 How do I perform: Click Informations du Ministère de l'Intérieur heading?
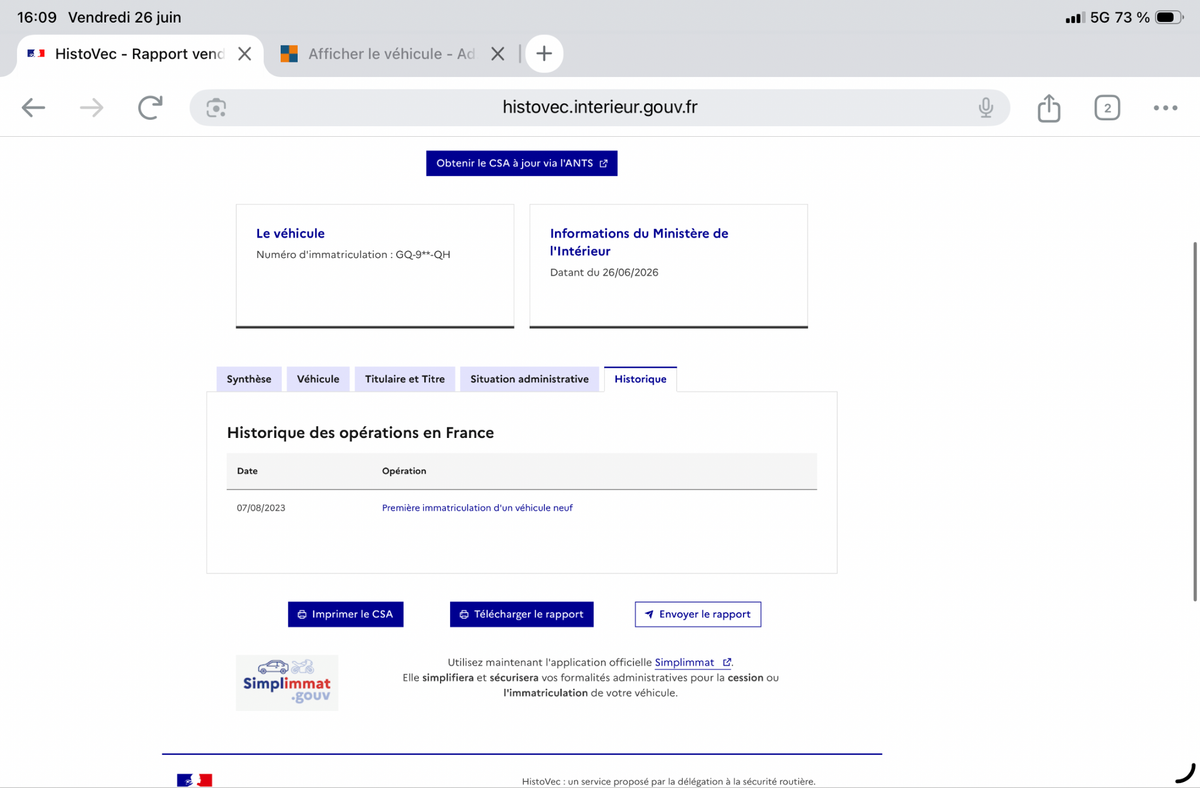[x=639, y=242]
